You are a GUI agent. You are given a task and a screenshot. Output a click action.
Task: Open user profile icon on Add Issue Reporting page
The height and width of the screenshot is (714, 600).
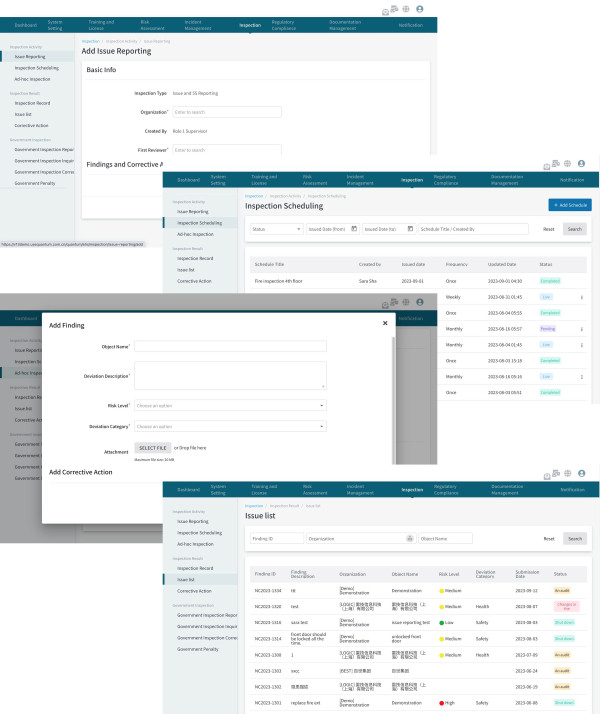tap(420, 9)
